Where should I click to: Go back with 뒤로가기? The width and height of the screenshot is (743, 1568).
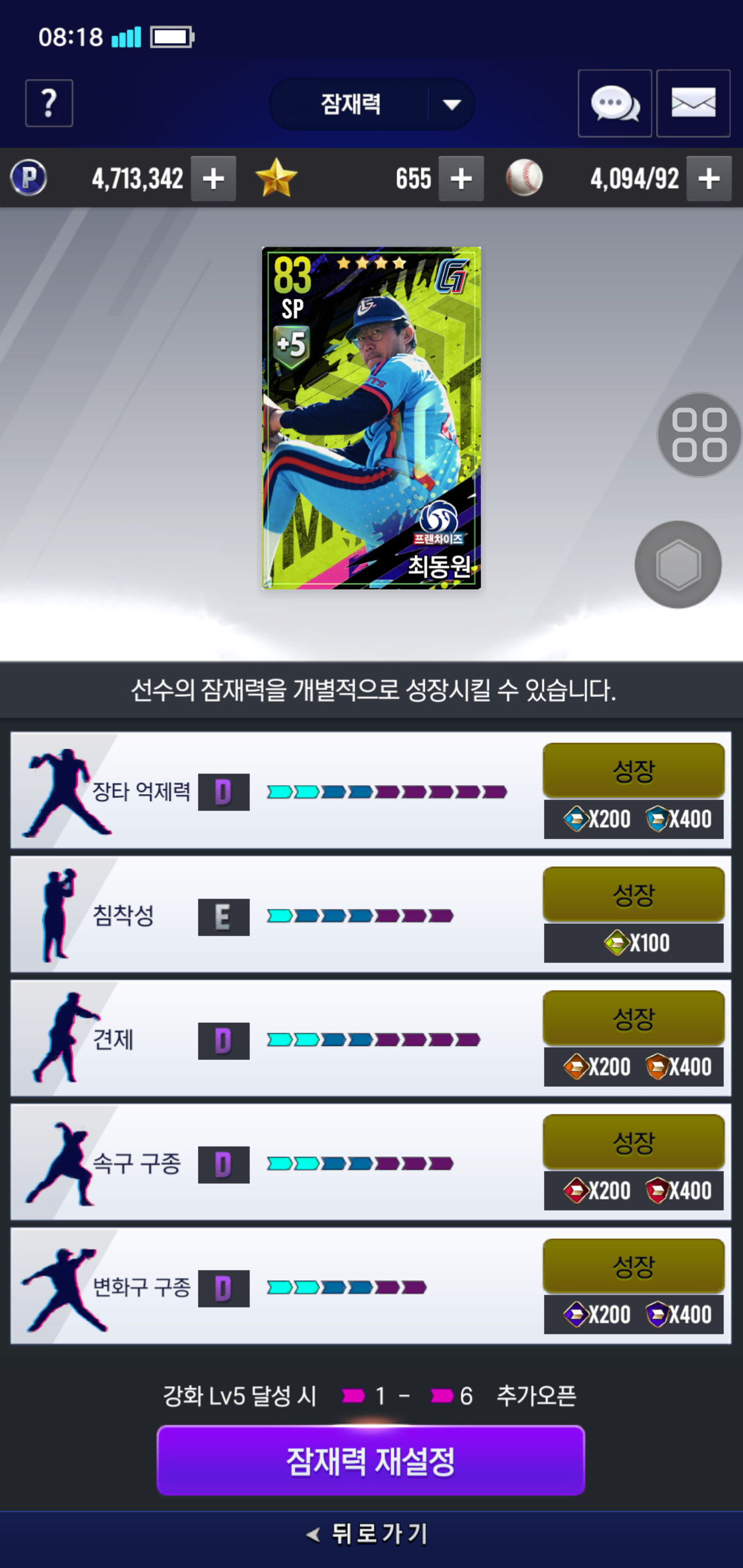369,1534
